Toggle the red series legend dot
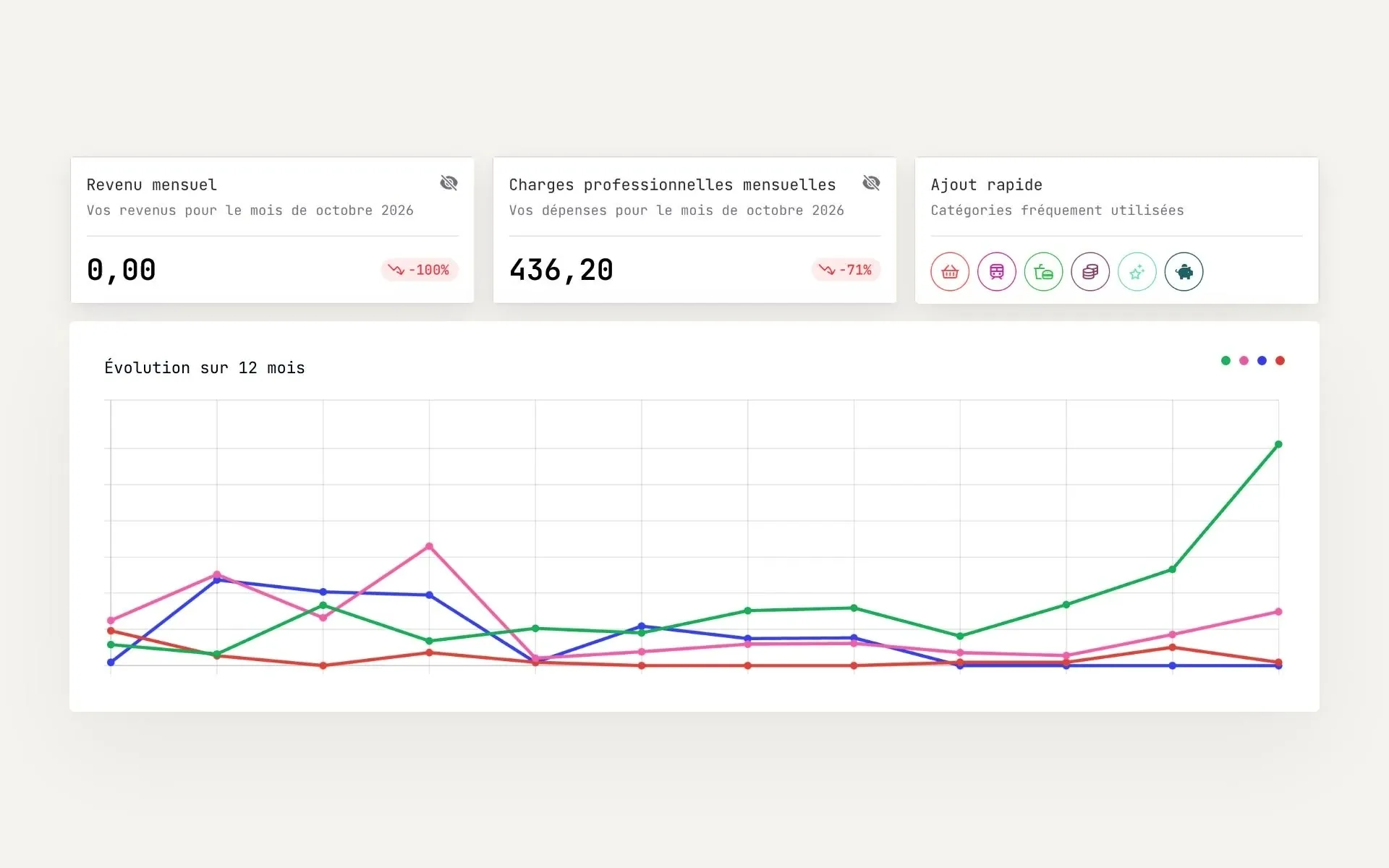Viewport: 1389px width, 868px height. coord(1280,360)
